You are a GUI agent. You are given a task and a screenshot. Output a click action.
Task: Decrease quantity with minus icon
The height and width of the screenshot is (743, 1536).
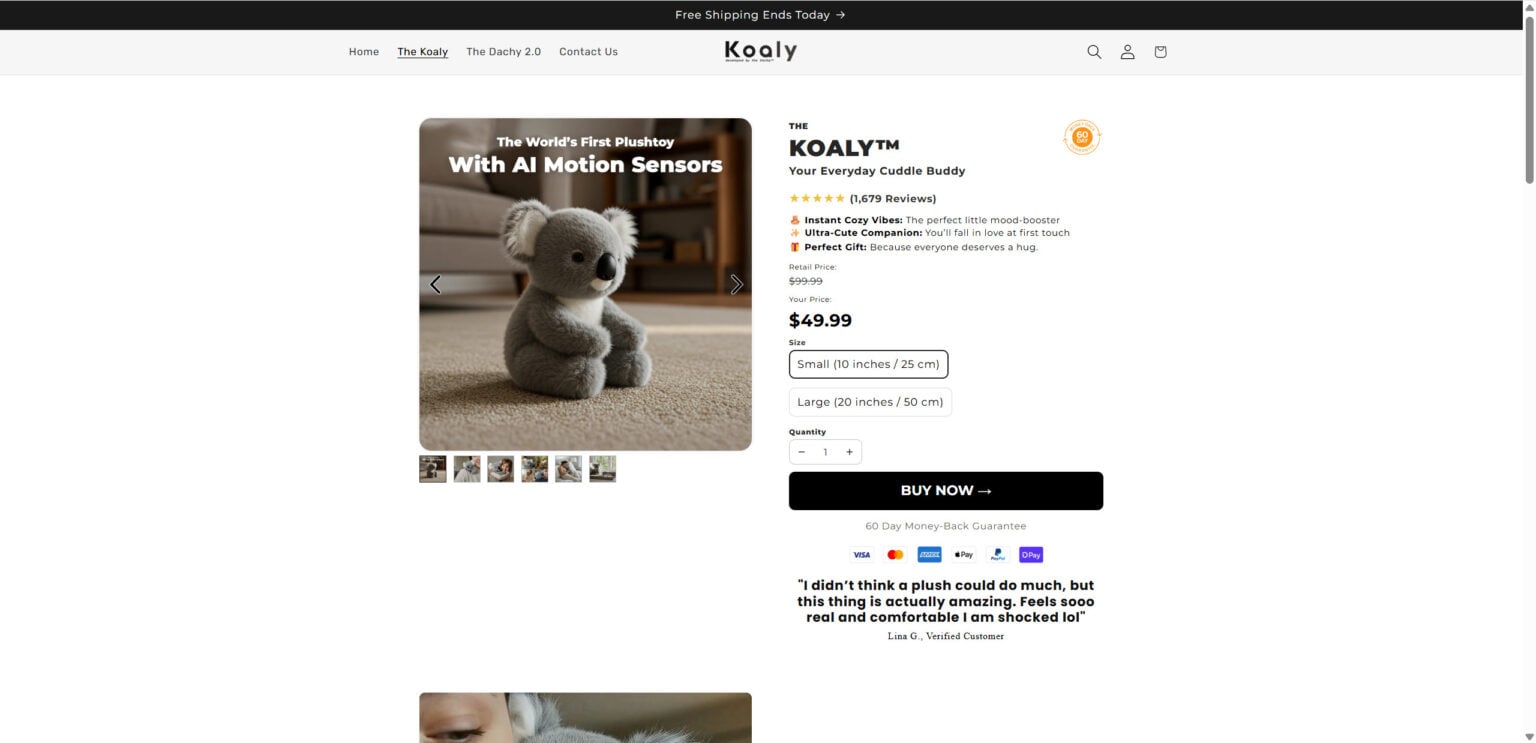[x=801, y=452]
